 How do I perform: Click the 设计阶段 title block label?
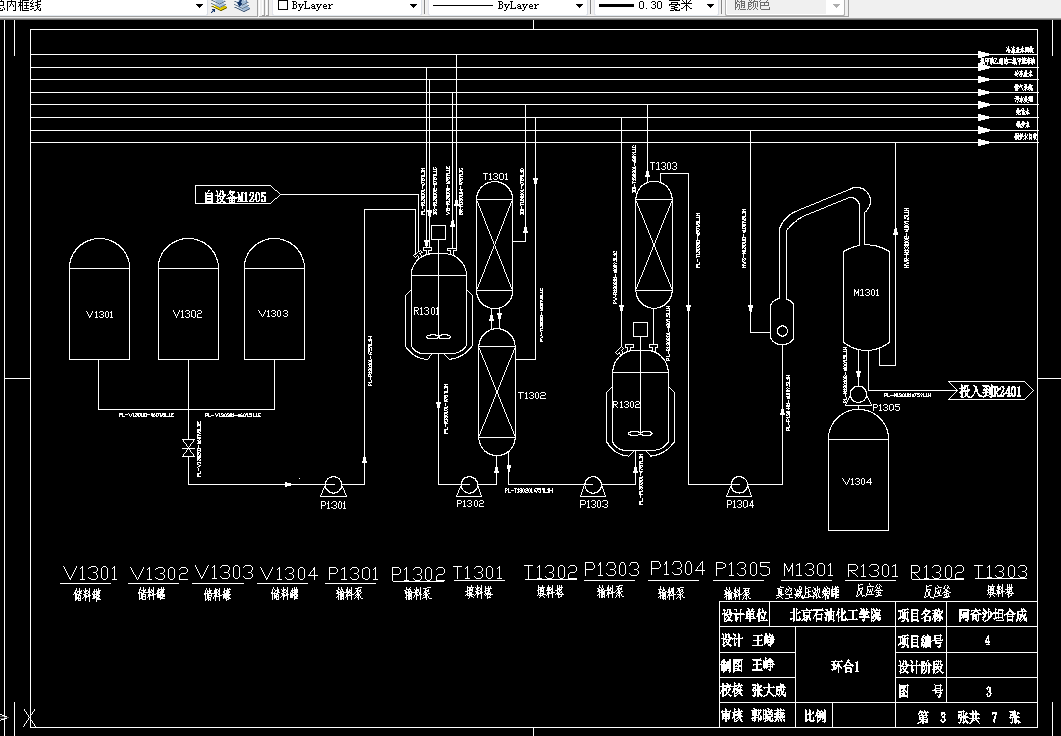(920, 666)
